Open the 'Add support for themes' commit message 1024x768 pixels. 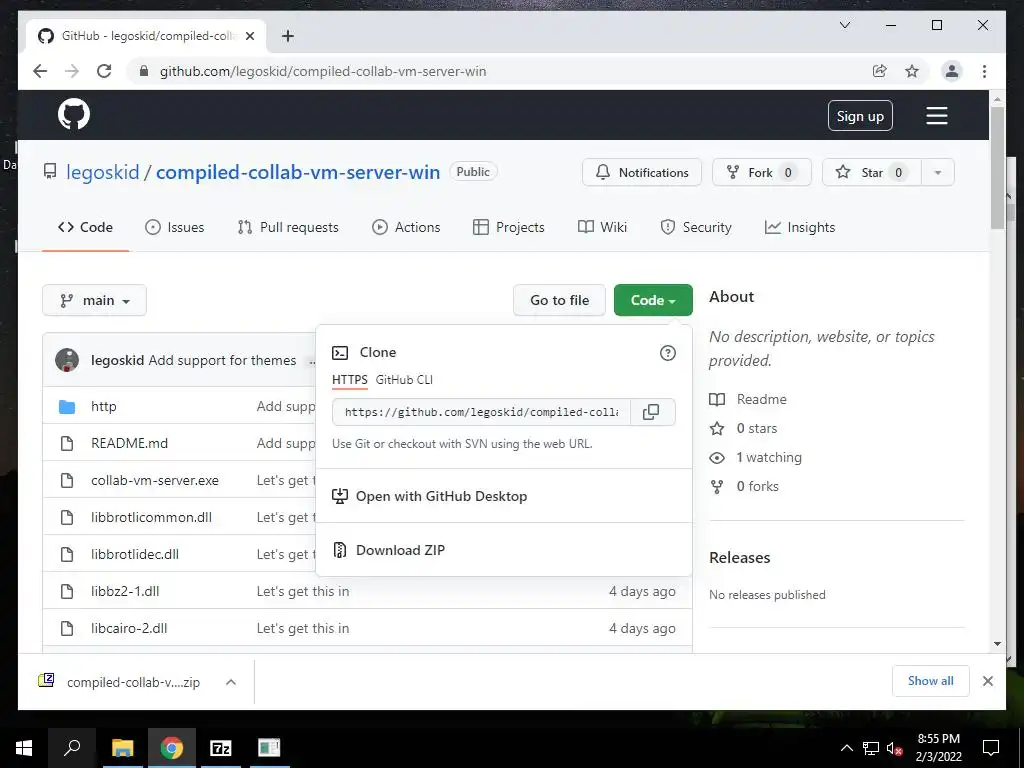(222, 360)
